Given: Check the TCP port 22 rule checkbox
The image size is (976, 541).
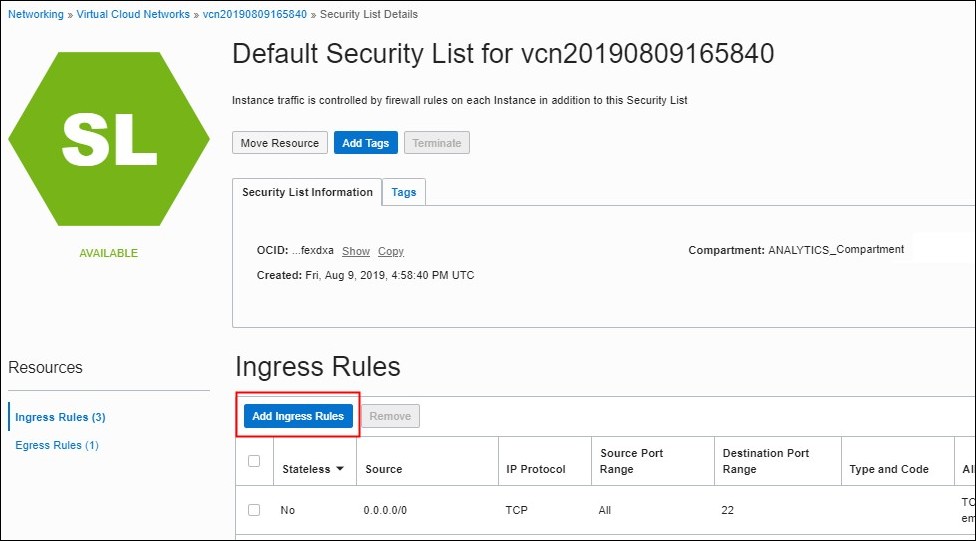Looking at the screenshot, I should coord(254,510).
